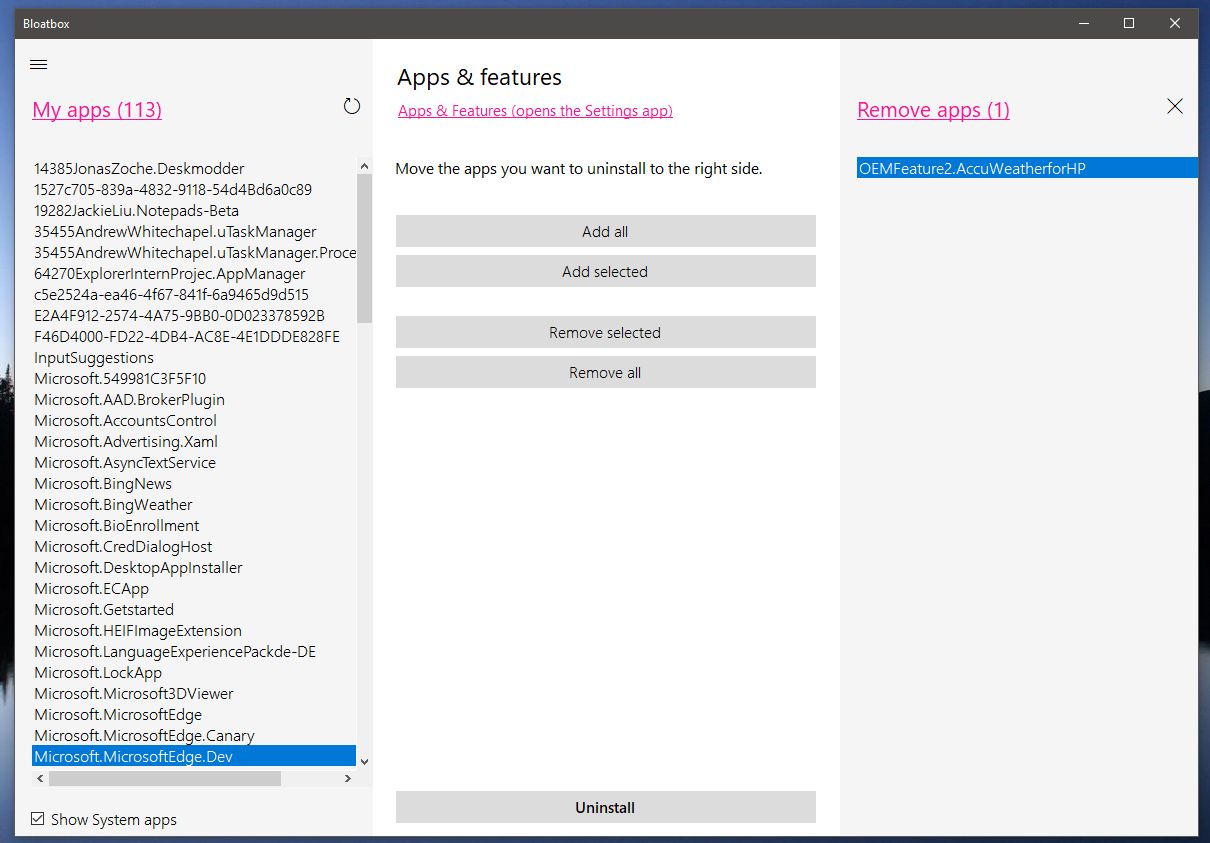Select Microsoft.ECApp entry

click(194, 588)
